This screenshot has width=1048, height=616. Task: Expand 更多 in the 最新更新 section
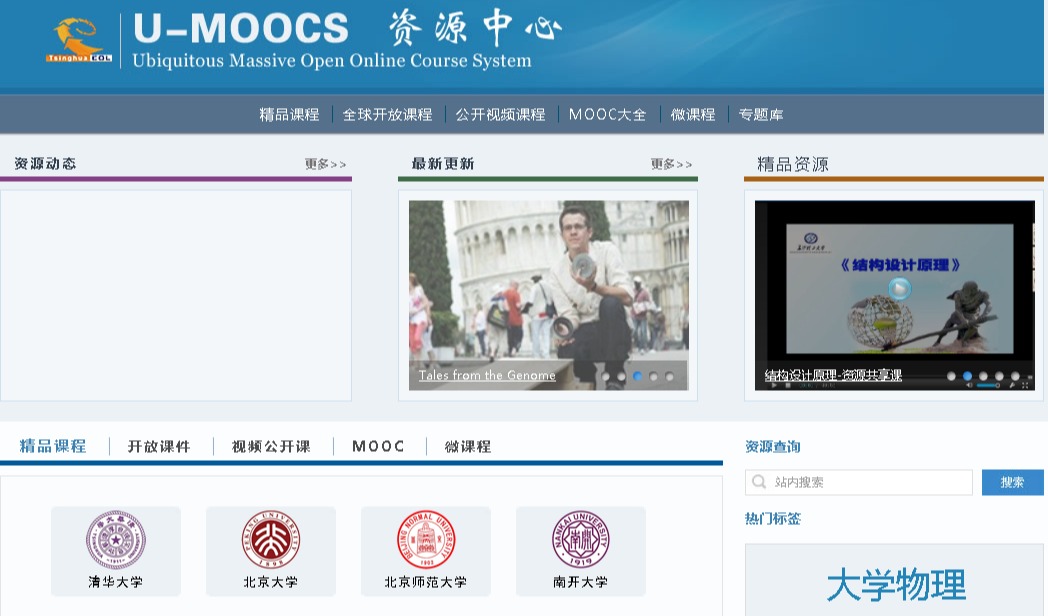click(x=671, y=164)
